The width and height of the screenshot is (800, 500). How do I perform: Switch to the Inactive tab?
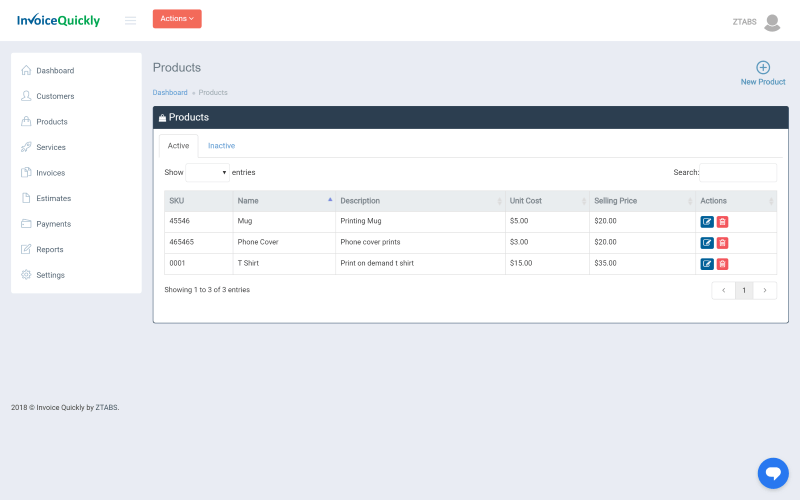(x=221, y=146)
